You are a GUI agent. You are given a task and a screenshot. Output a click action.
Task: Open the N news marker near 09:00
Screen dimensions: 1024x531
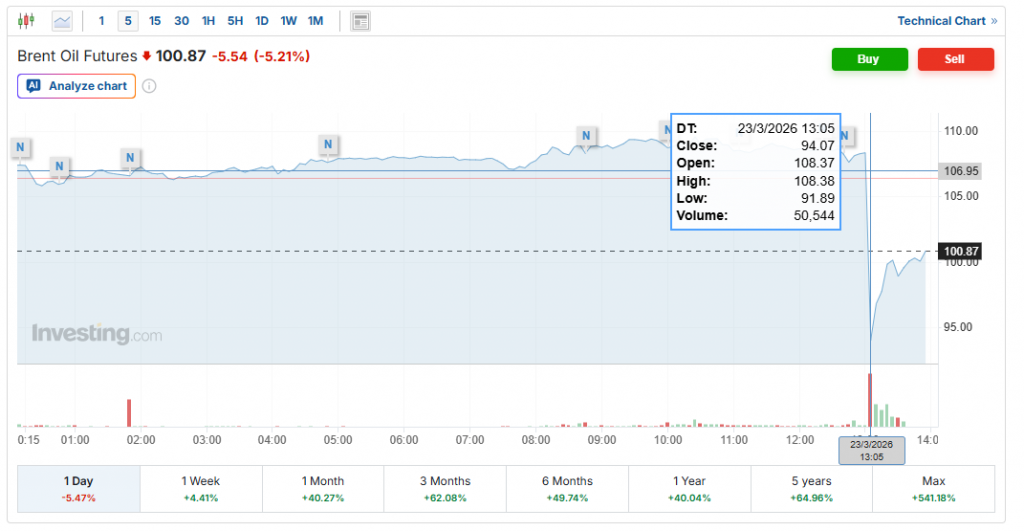[587, 135]
